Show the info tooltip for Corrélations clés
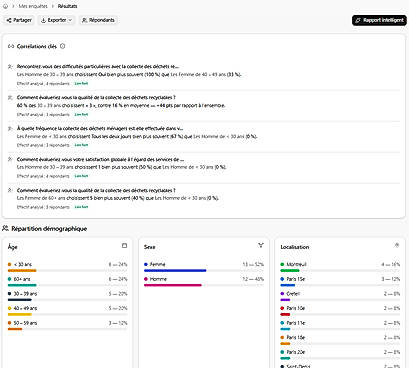409x368 pixels. tap(63, 46)
